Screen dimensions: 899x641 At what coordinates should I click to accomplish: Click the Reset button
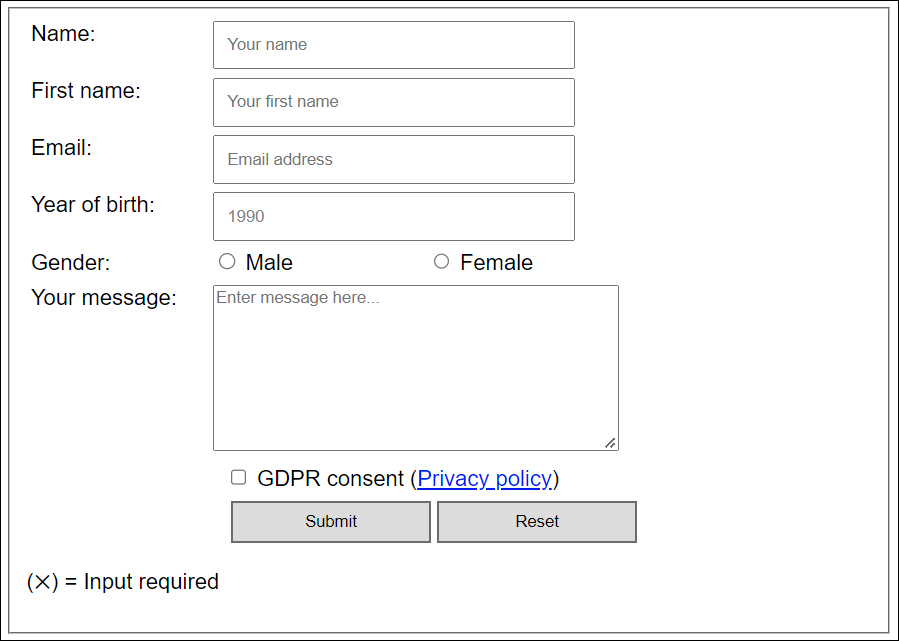click(x=536, y=521)
